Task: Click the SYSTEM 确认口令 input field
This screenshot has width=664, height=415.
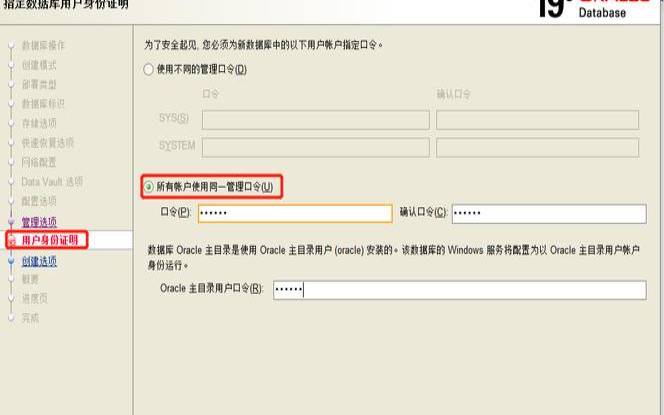Action: [537, 148]
